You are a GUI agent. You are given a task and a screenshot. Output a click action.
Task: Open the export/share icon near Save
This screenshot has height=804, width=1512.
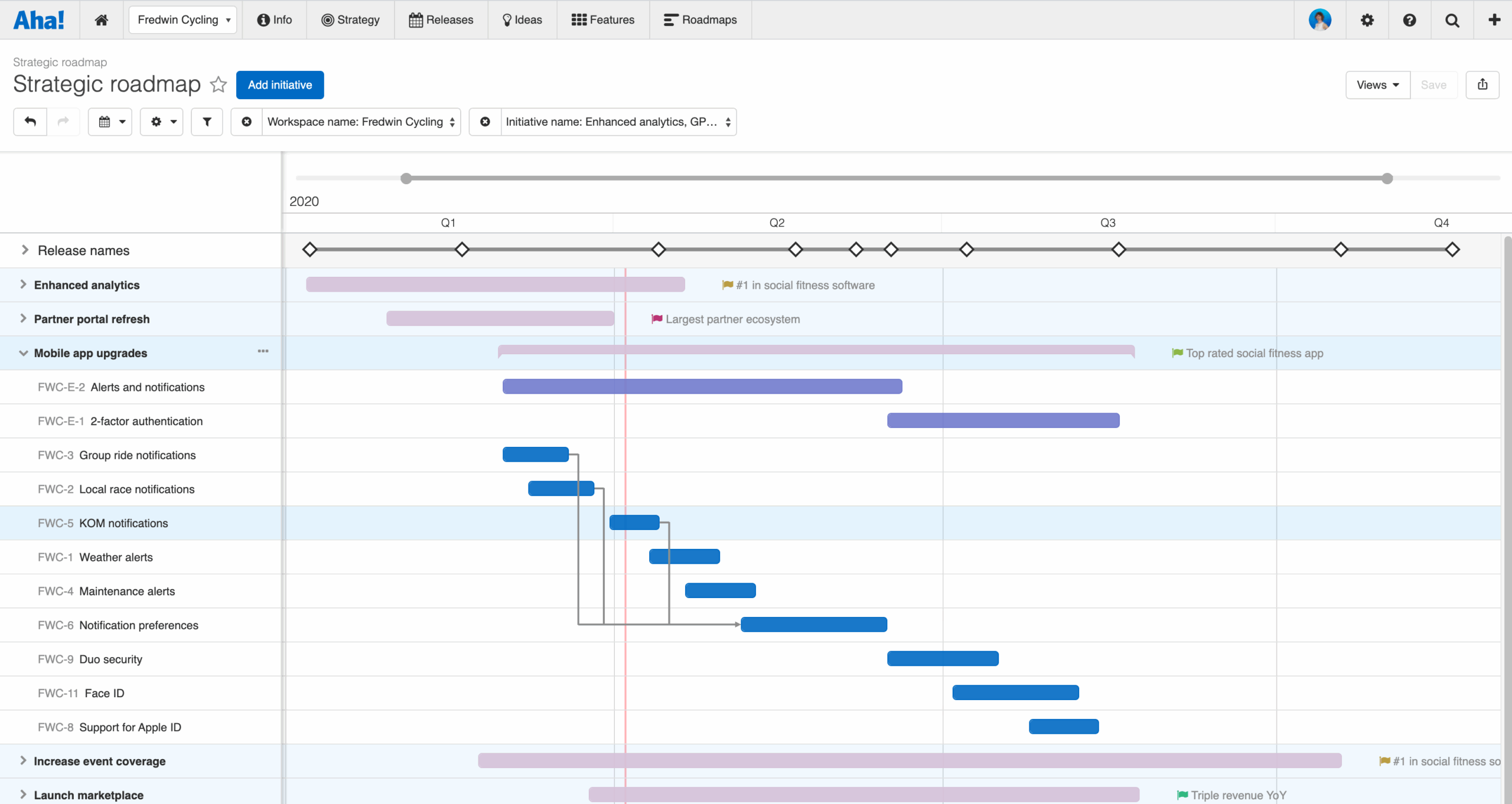point(1482,84)
